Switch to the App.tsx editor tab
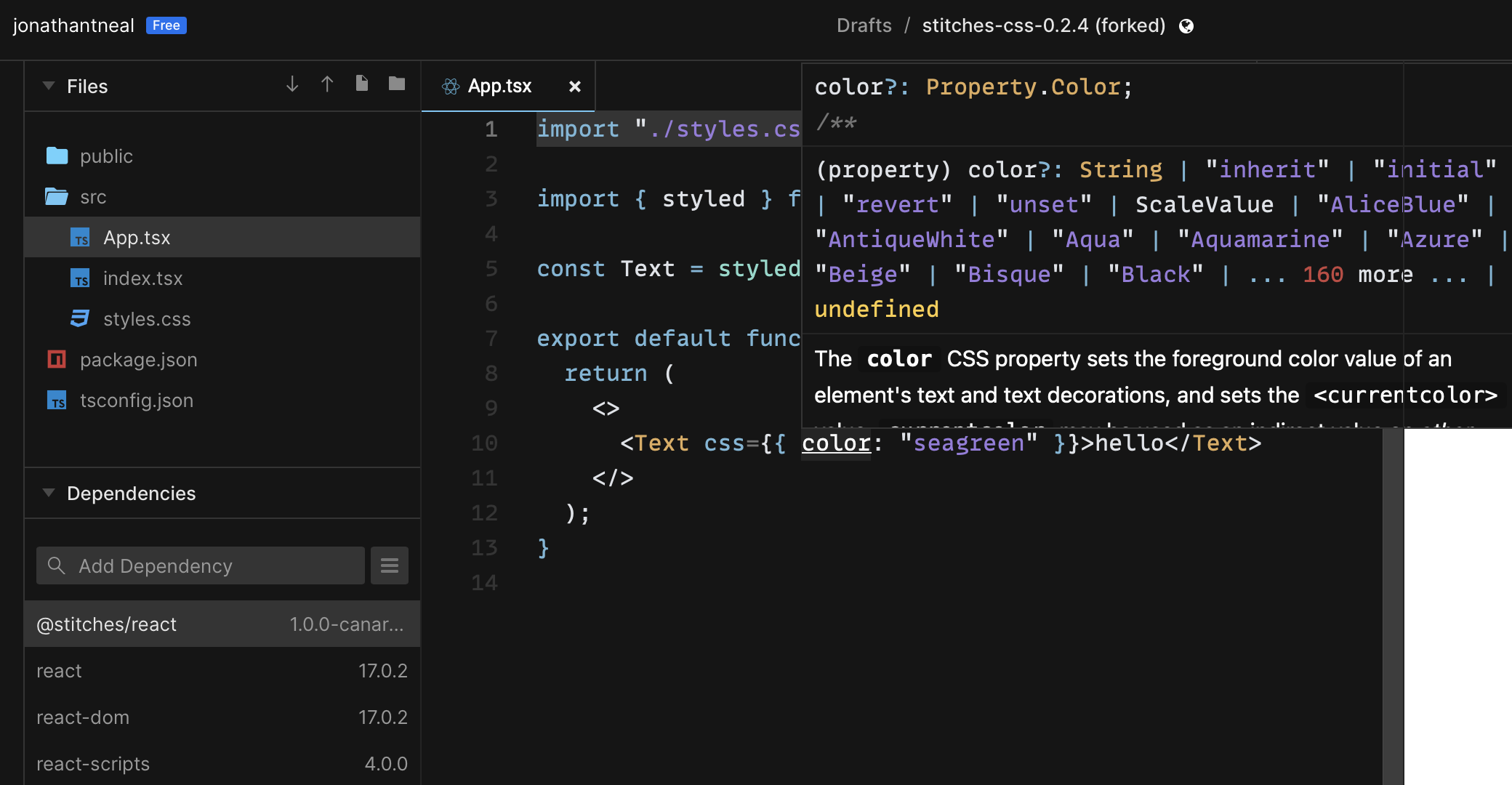 click(499, 85)
